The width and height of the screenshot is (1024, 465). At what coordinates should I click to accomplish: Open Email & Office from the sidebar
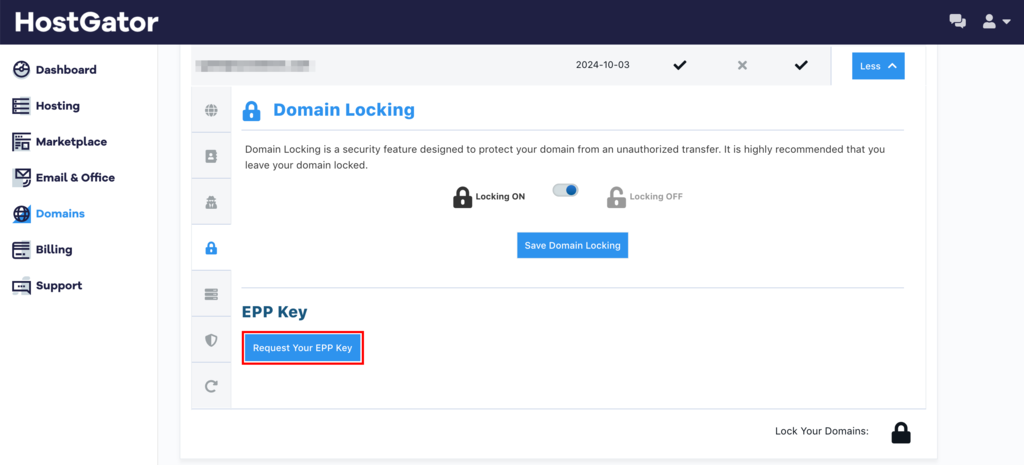(x=75, y=178)
